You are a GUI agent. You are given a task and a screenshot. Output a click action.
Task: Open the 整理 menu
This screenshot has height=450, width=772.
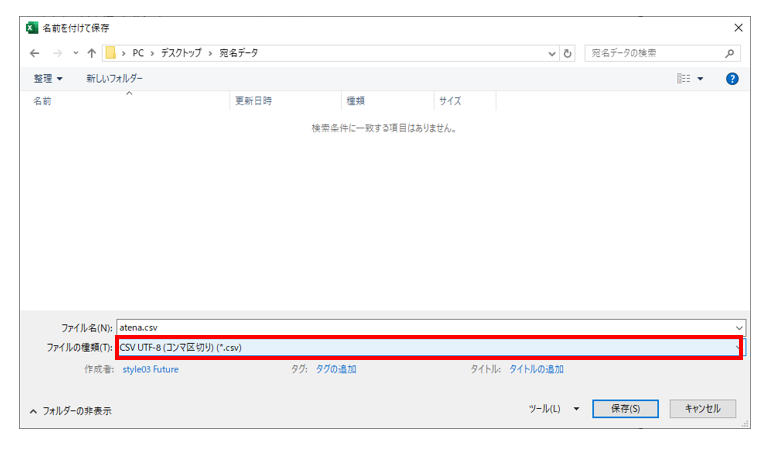[48, 78]
